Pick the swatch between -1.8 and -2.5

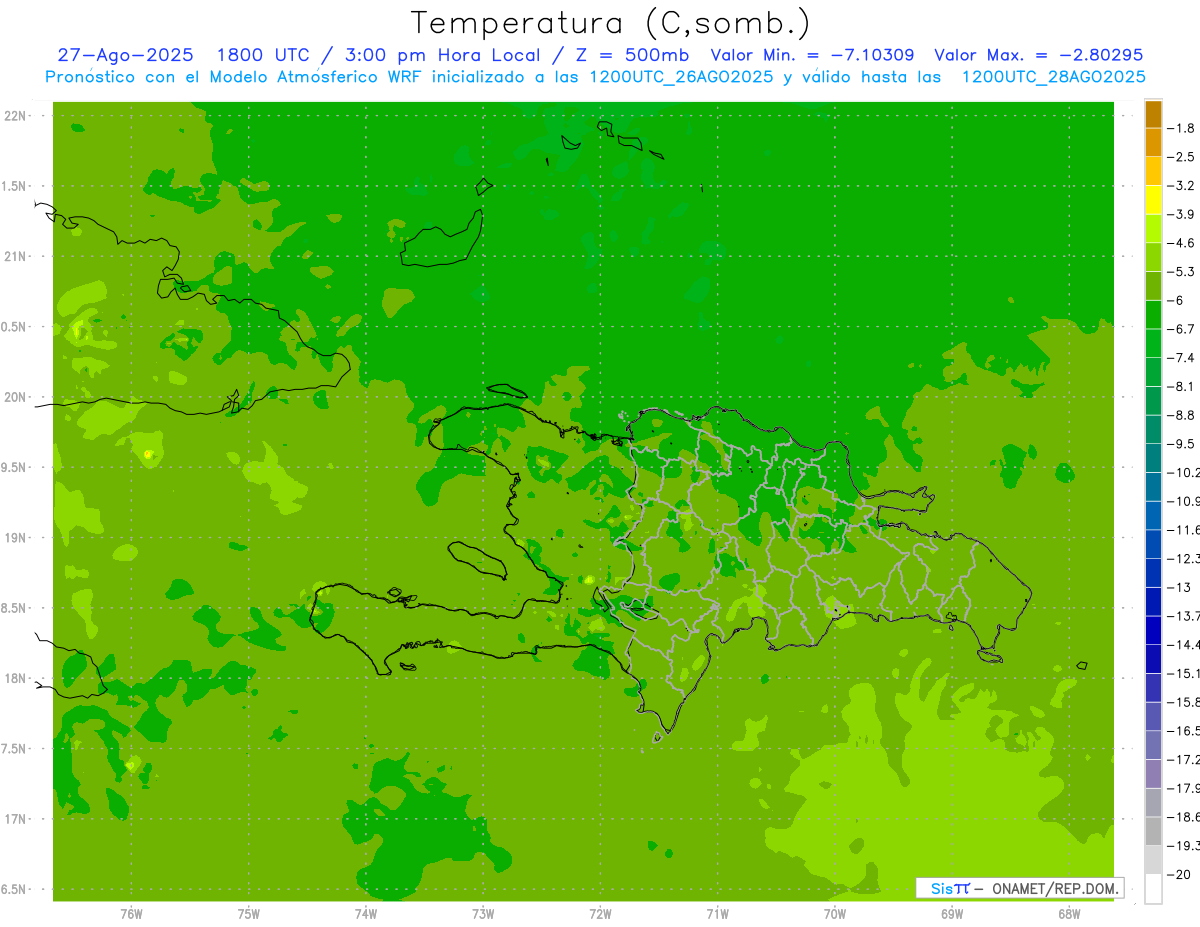(1153, 143)
